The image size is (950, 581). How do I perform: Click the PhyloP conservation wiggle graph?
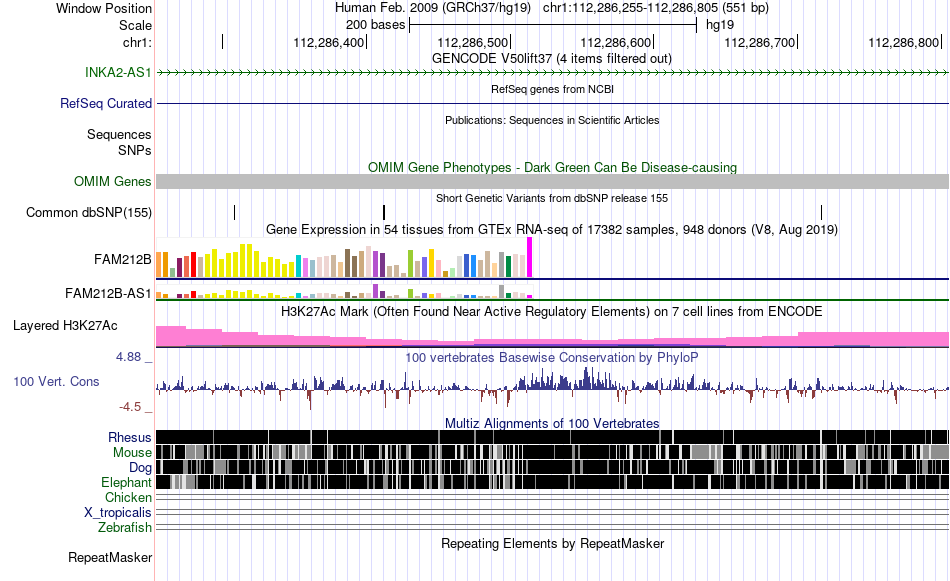[x=553, y=388]
